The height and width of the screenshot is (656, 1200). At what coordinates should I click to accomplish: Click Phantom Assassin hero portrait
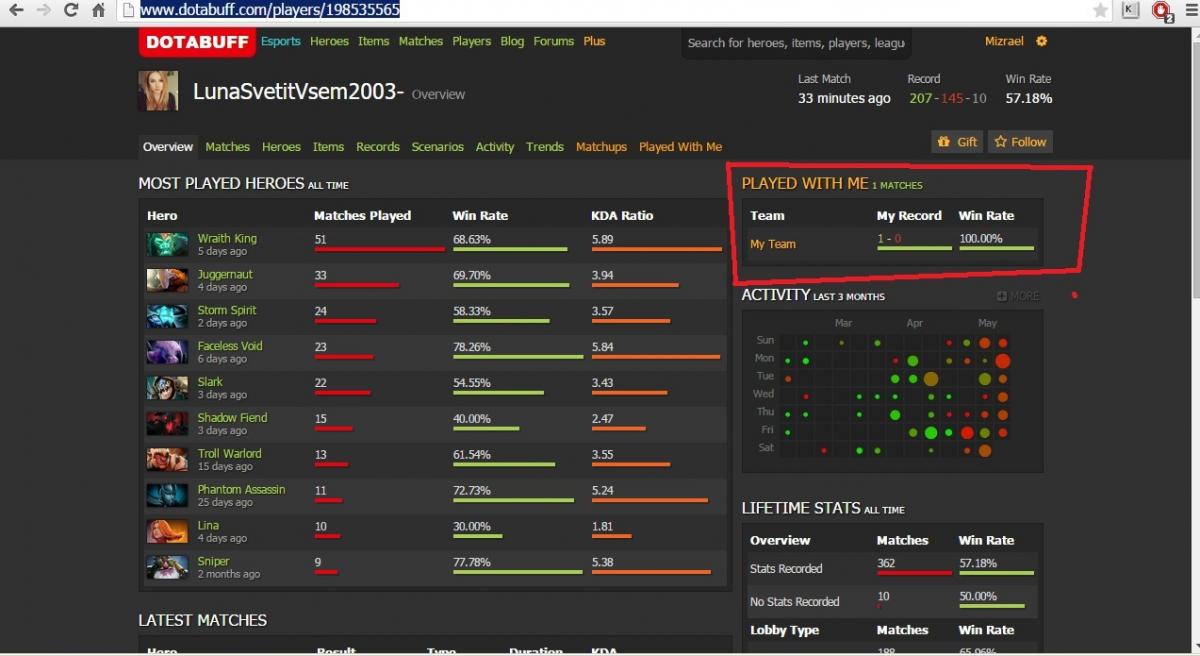click(x=167, y=496)
